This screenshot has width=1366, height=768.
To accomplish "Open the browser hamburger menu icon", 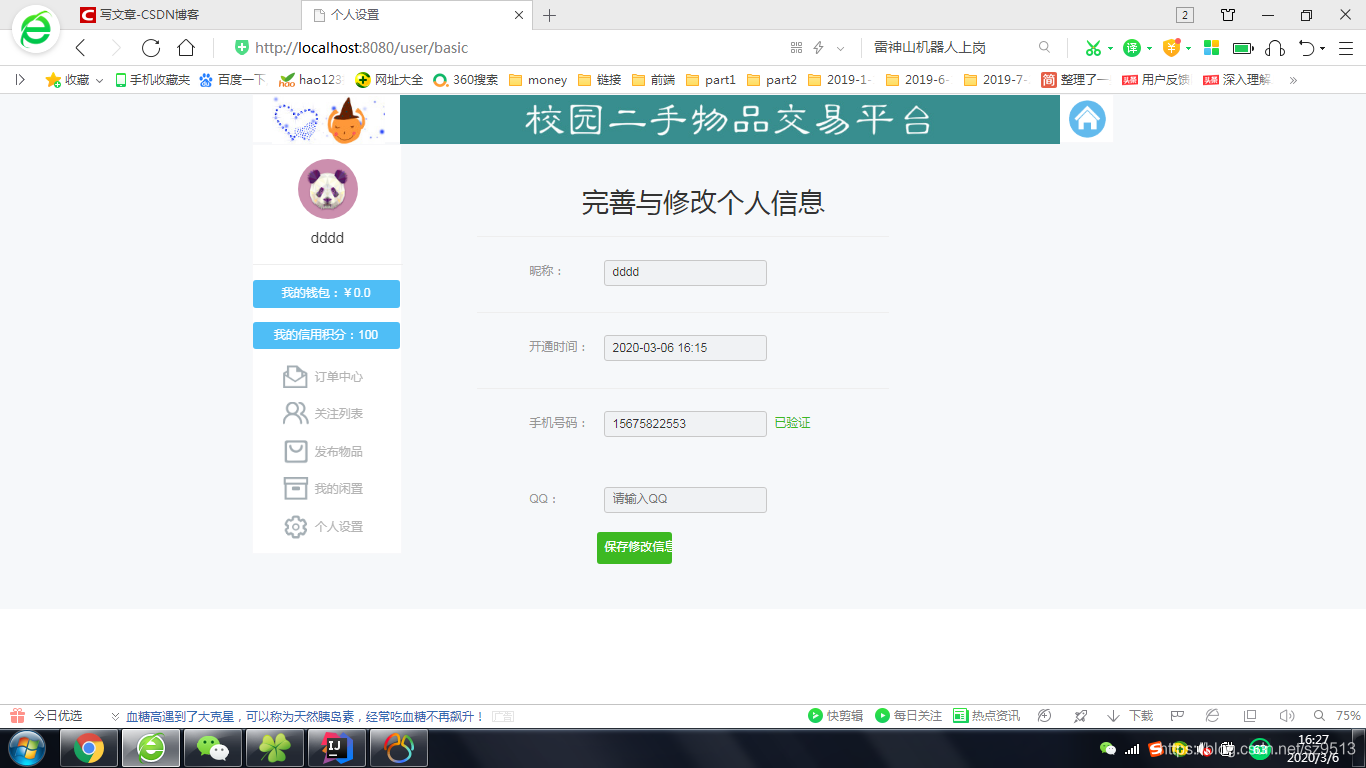I will [x=1345, y=47].
